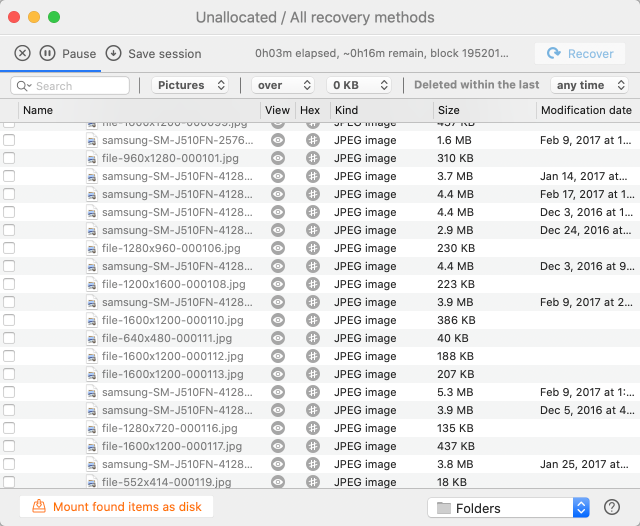Image resolution: width=640 pixels, height=526 pixels.
Task: Open the 'over' size comparison dropdown
Action: click(283, 85)
